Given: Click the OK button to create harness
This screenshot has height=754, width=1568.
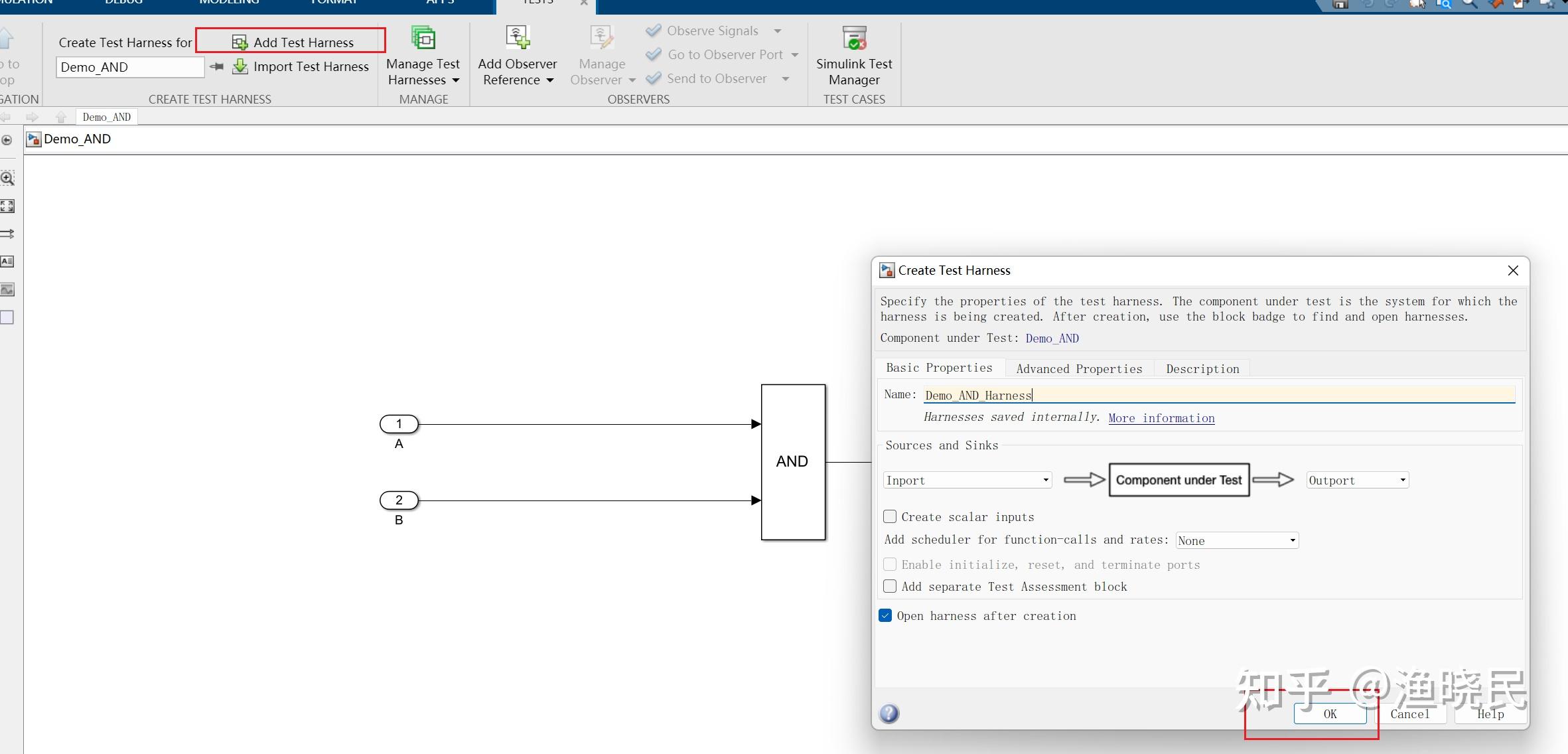Looking at the screenshot, I should click(1330, 714).
